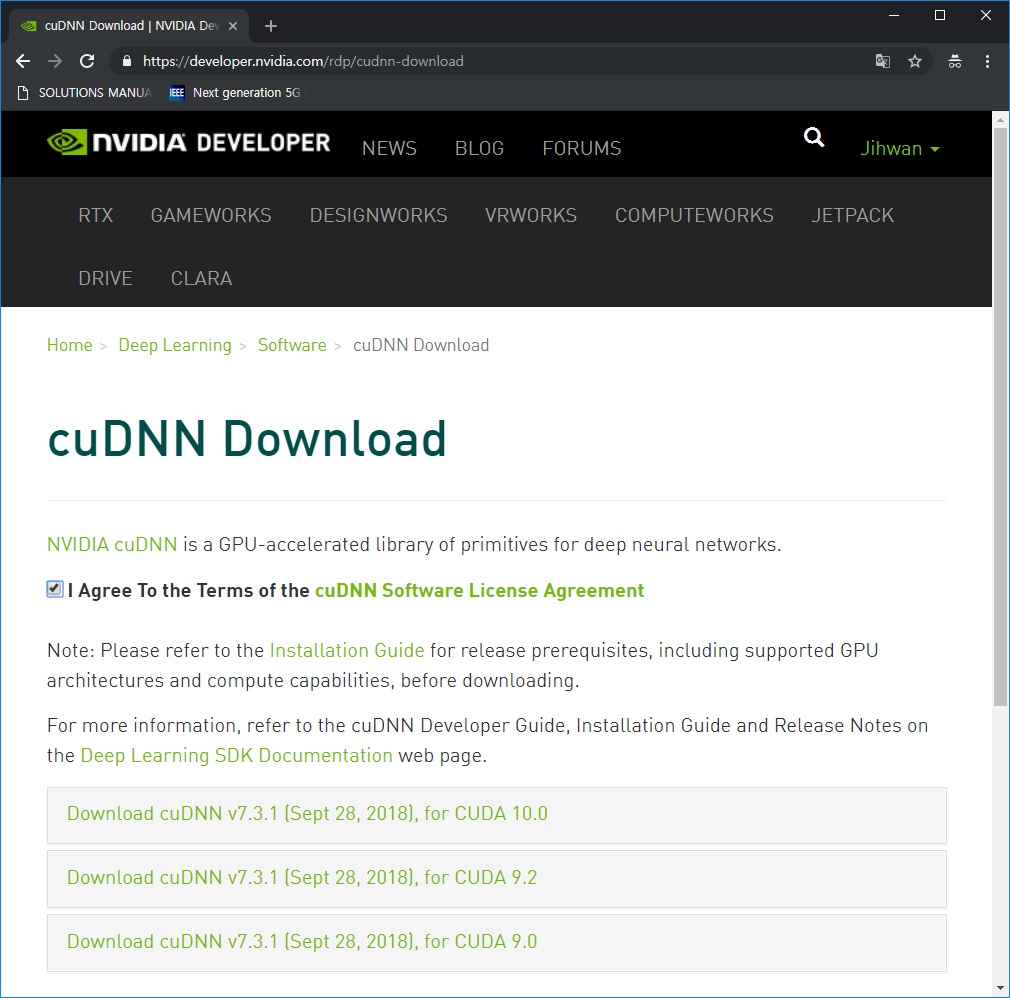Select the NEWS menu item
The image size is (1010, 998).
[389, 148]
